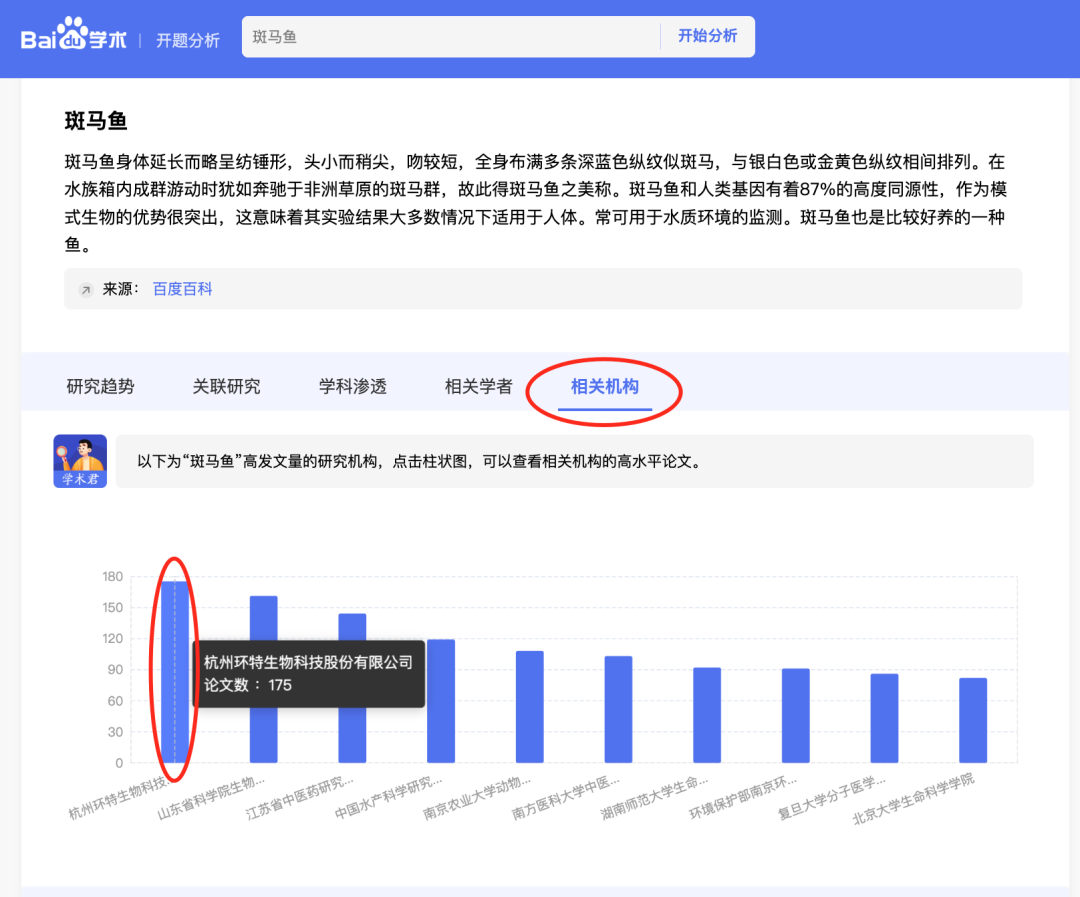Click the 山东省科学院生物 bar

pyautogui.click(x=264, y=679)
